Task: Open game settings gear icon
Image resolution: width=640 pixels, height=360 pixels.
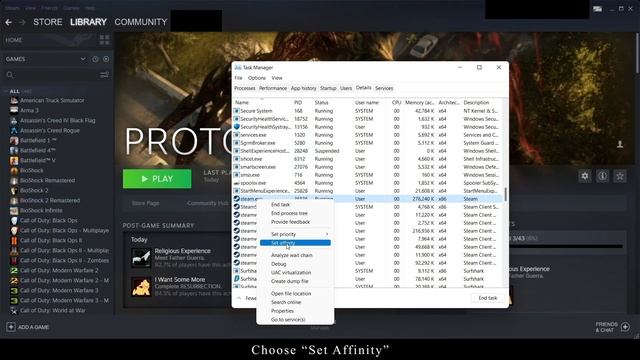Action: point(585,176)
